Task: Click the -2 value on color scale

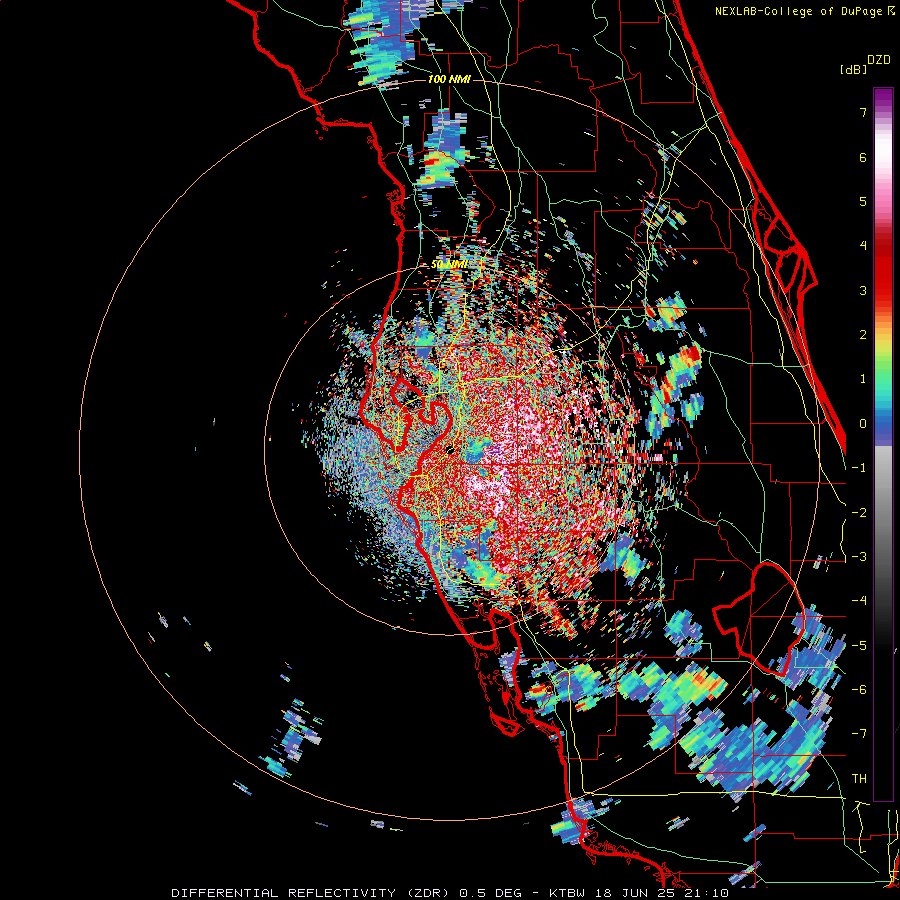Action: coord(859,513)
